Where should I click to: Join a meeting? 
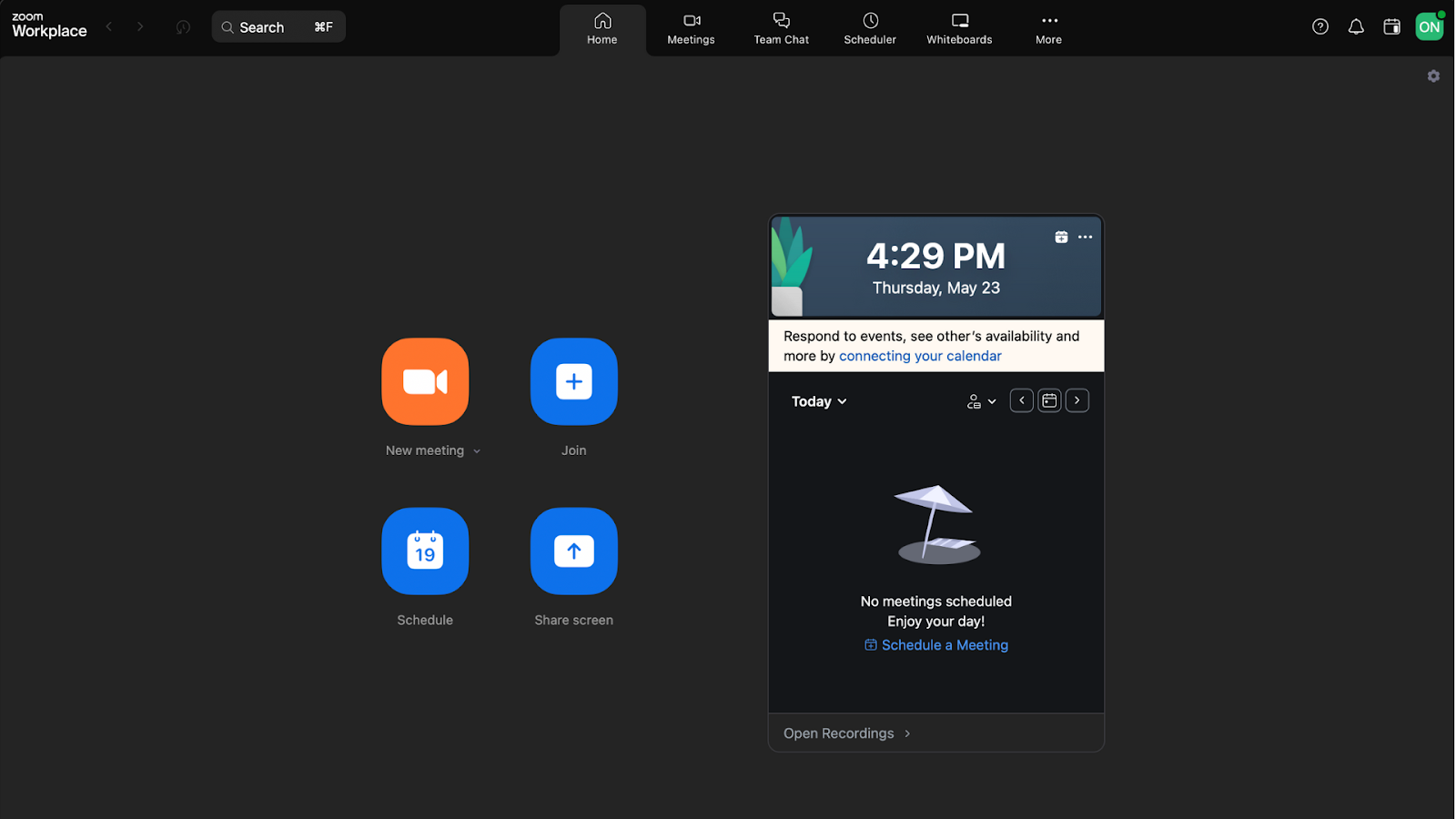[573, 382]
